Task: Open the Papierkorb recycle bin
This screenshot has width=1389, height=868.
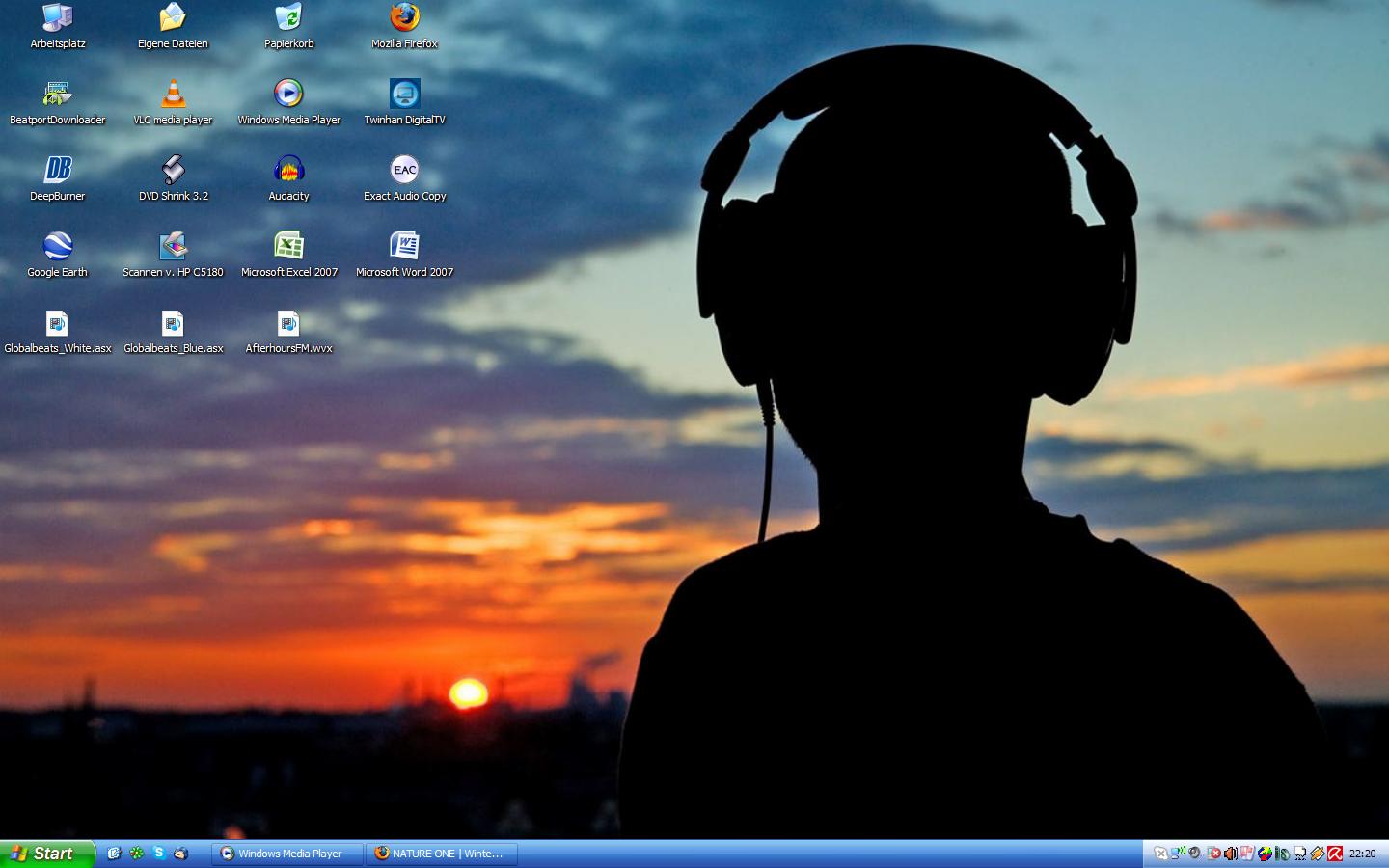Action: pos(288,18)
